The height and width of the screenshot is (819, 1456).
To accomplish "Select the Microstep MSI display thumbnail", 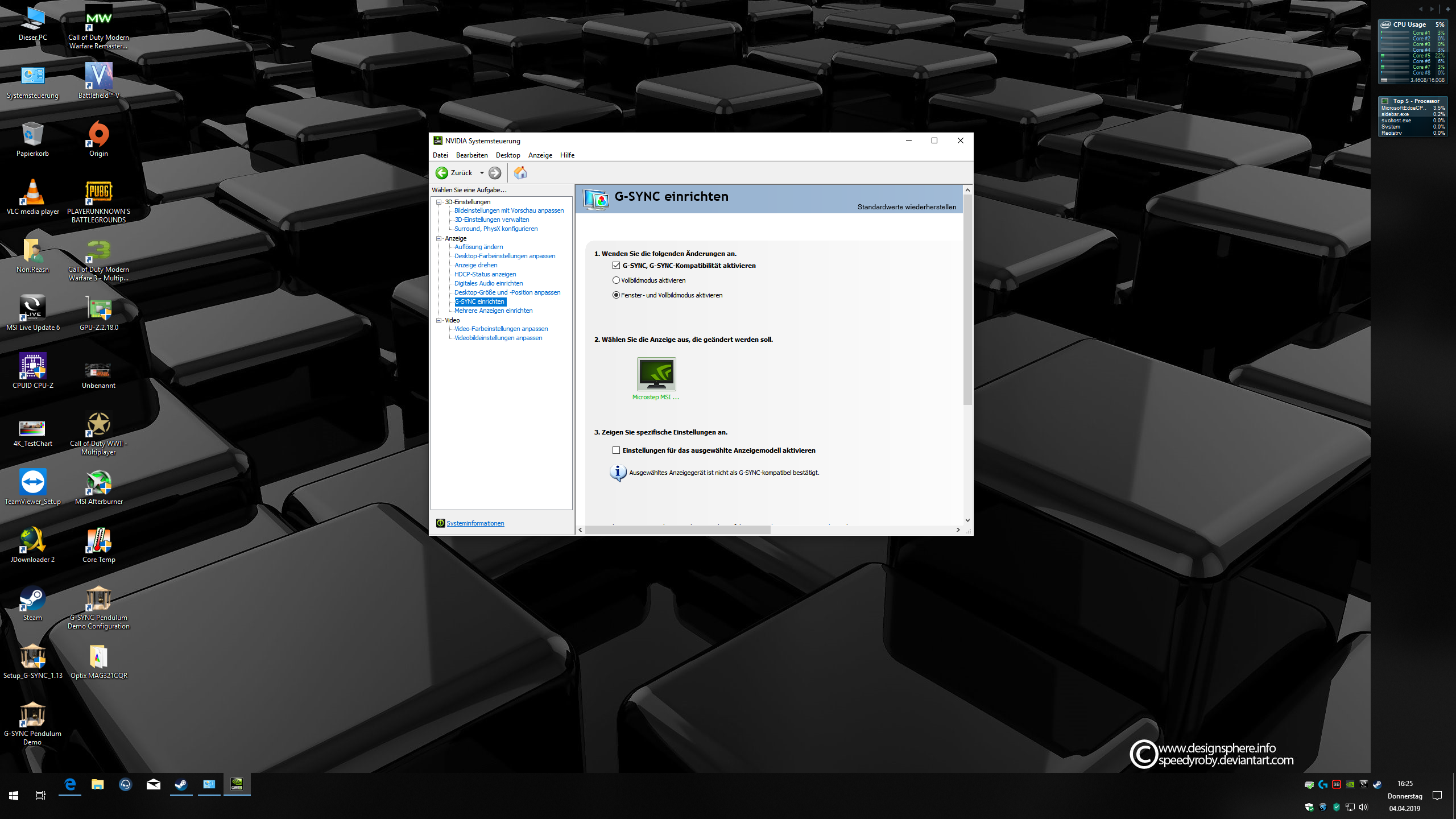I will tap(656, 374).
